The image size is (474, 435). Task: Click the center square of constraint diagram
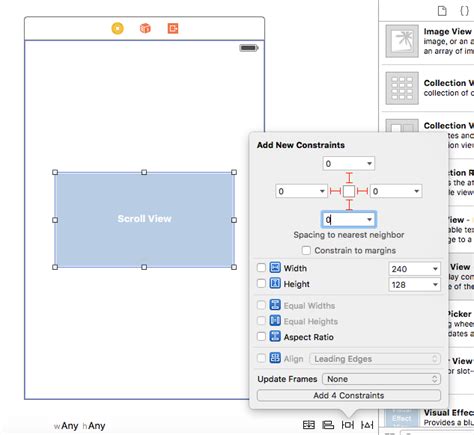pyautogui.click(x=349, y=191)
